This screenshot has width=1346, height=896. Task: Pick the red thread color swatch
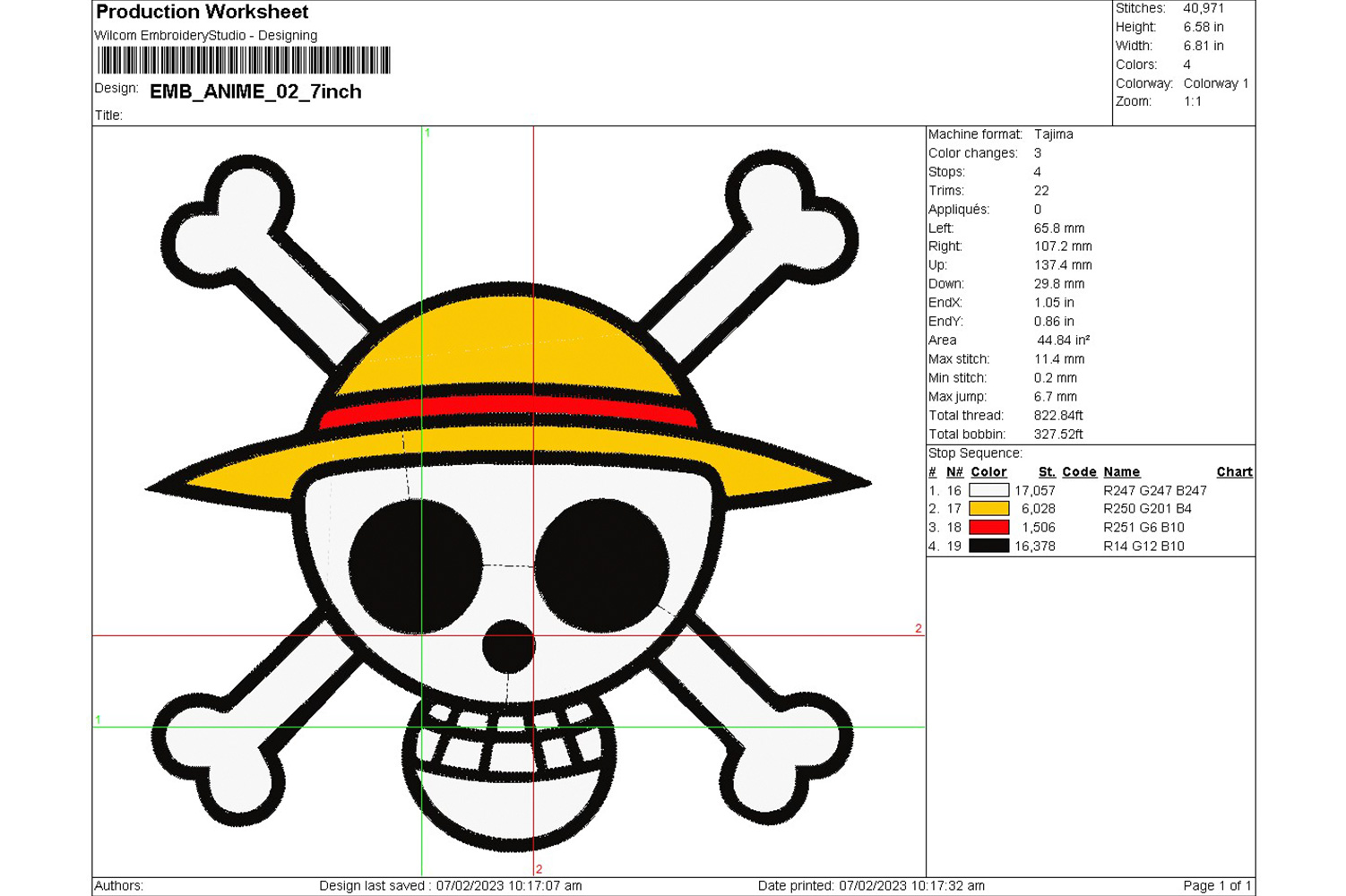tap(988, 528)
